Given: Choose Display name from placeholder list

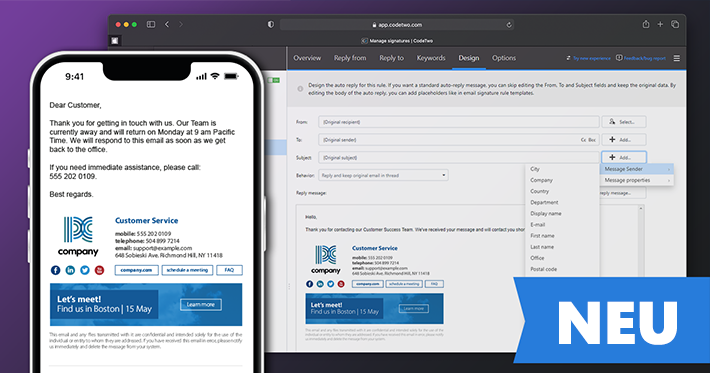Looking at the screenshot, I should [x=546, y=213].
